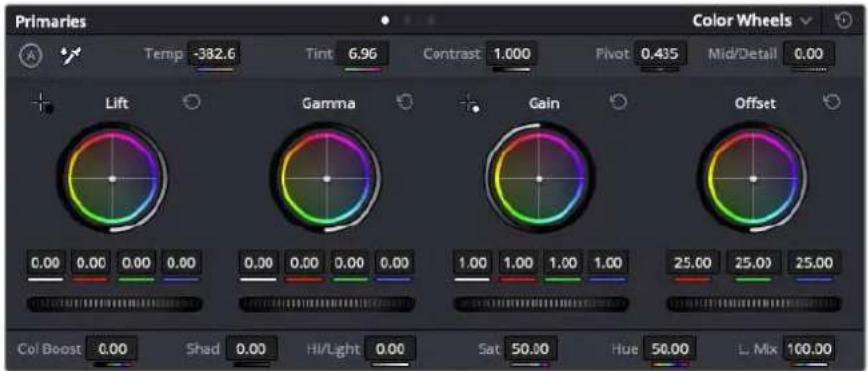Pick black point crosshair beside Lift
The width and height of the screenshot is (868, 371).
[42, 104]
